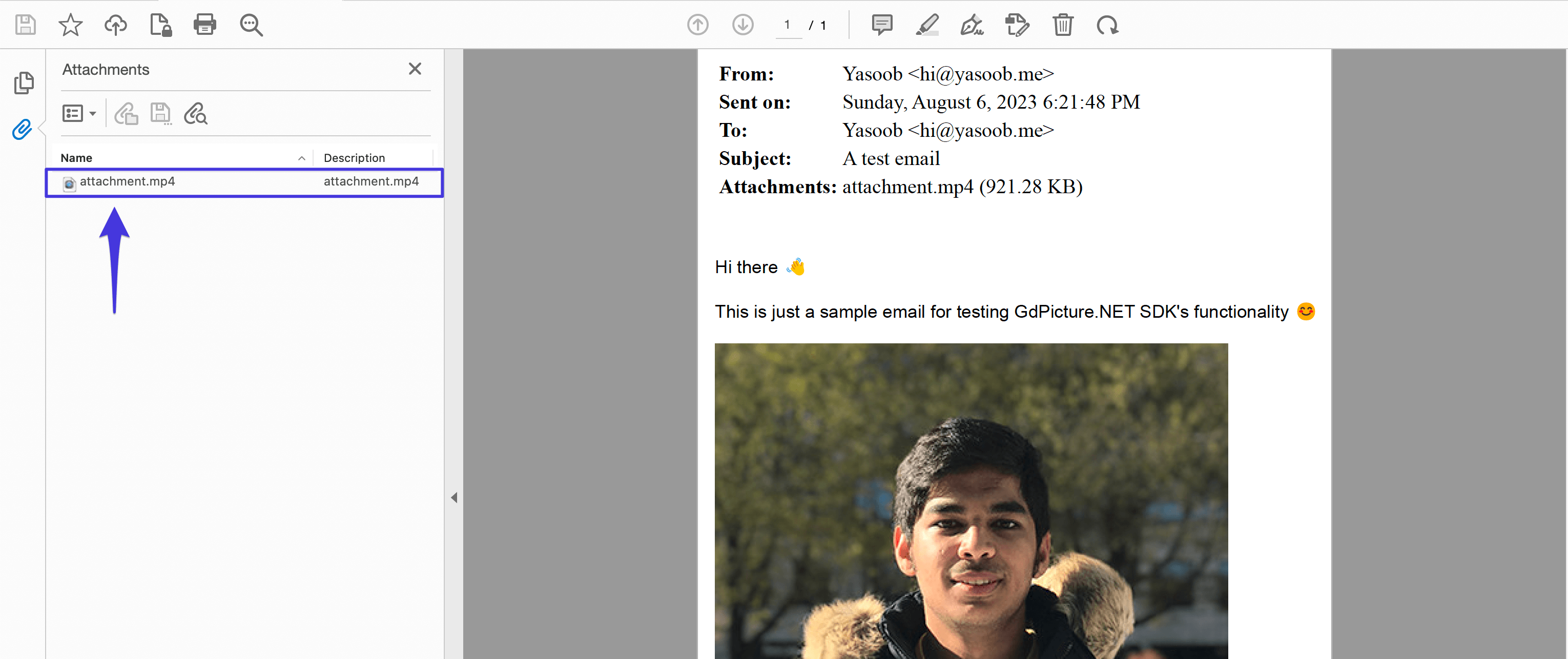Collapse the sidebar with left arrow handle
The image size is (1568, 659).
click(454, 497)
